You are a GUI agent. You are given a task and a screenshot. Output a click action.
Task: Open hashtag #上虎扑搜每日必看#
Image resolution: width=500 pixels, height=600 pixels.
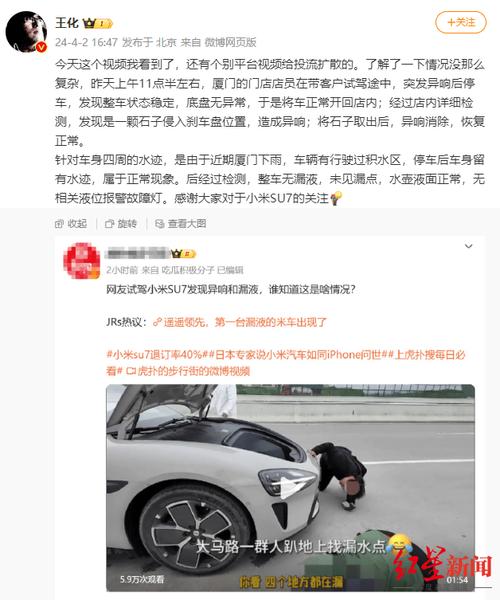click(x=285, y=363)
